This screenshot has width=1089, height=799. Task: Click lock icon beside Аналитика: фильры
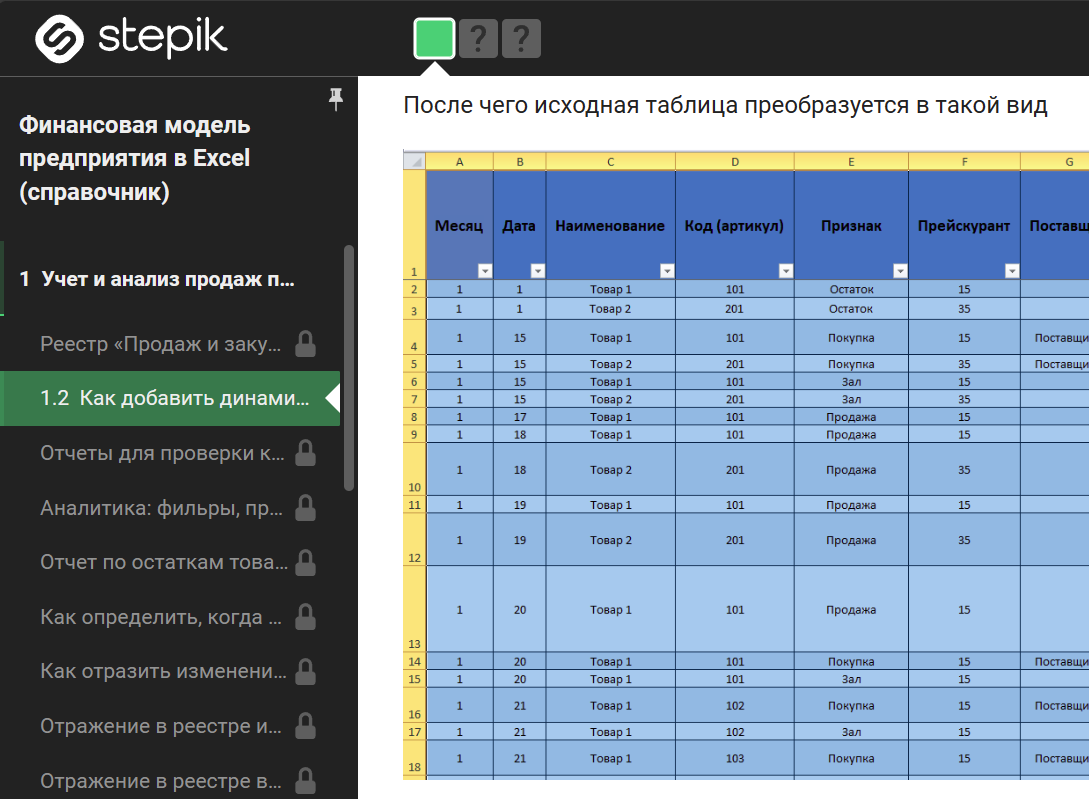tap(306, 508)
